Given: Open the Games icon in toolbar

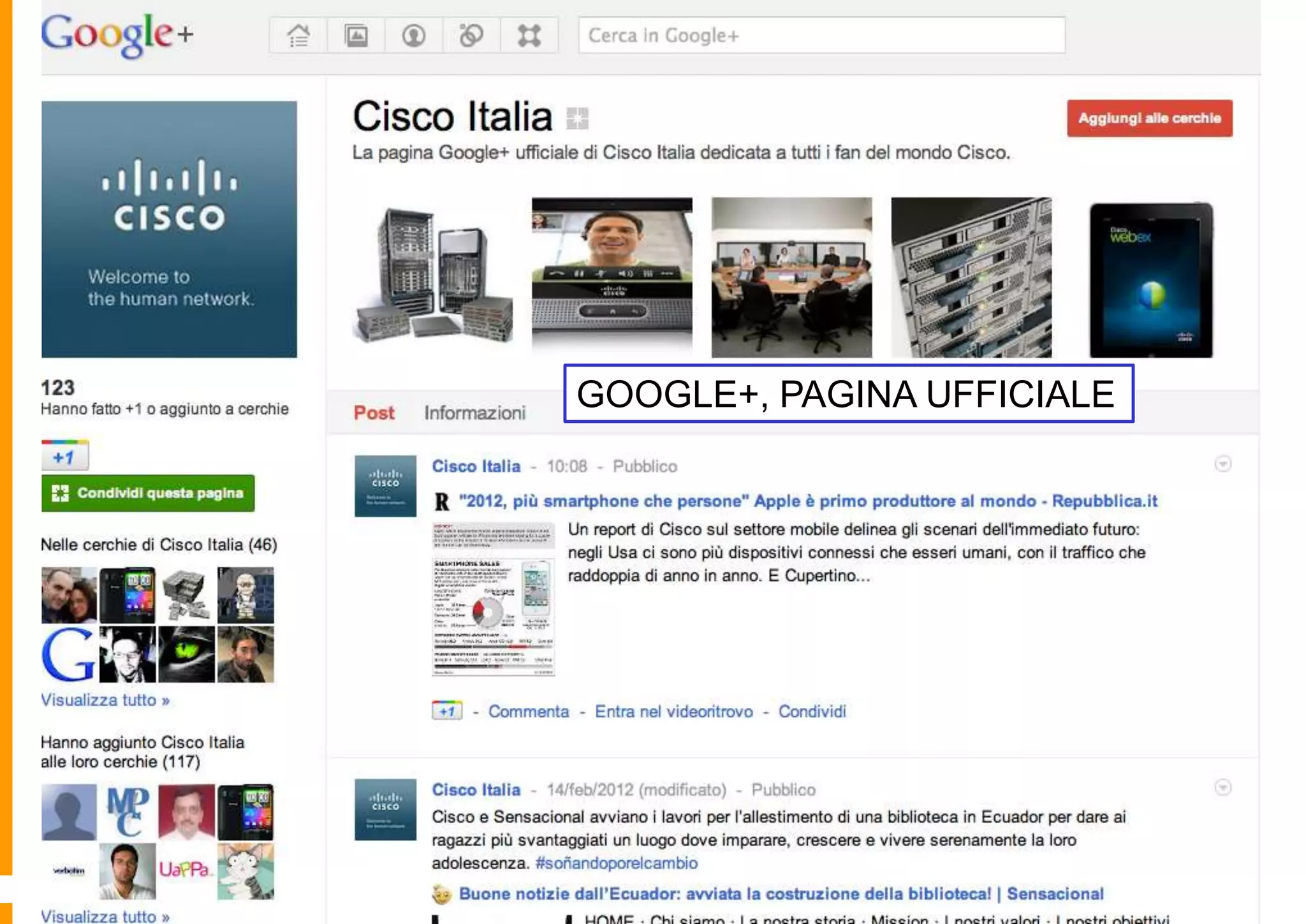Looking at the screenshot, I should click(529, 35).
